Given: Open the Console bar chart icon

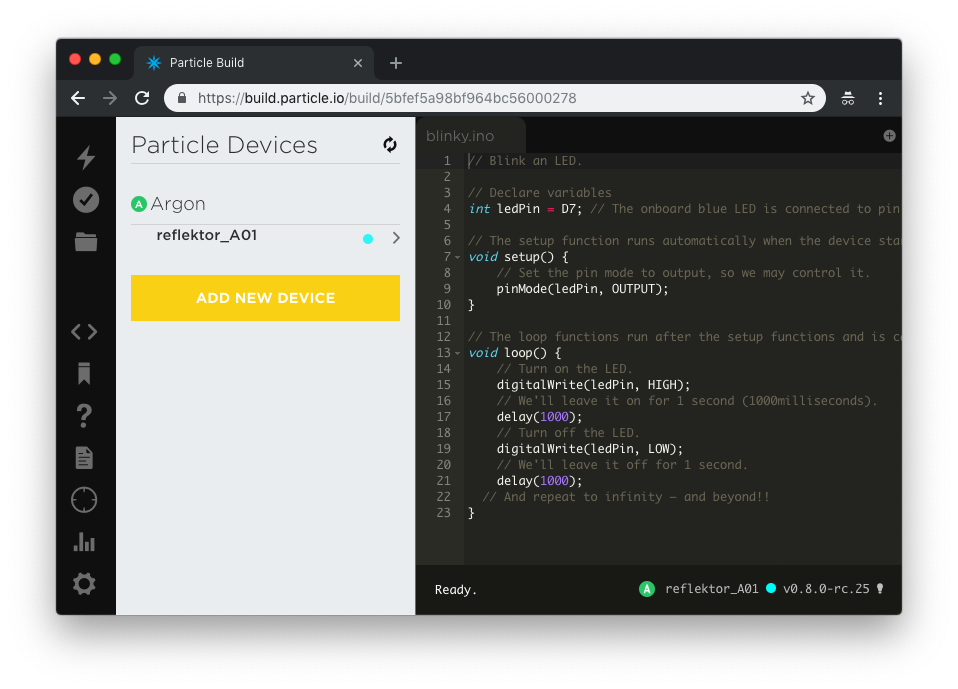Looking at the screenshot, I should click(x=84, y=542).
